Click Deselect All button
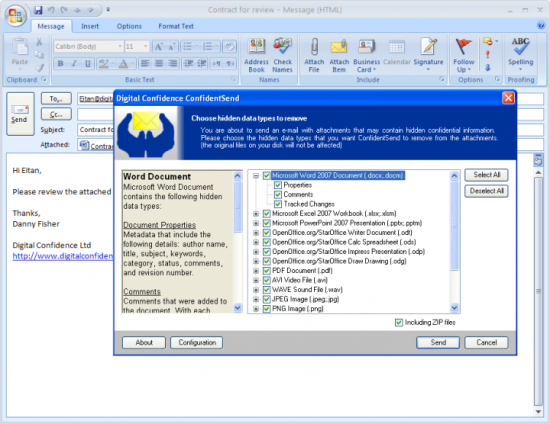Image resolution: width=550 pixels, height=424 pixels. pyautogui.click(x=487, y=191)
